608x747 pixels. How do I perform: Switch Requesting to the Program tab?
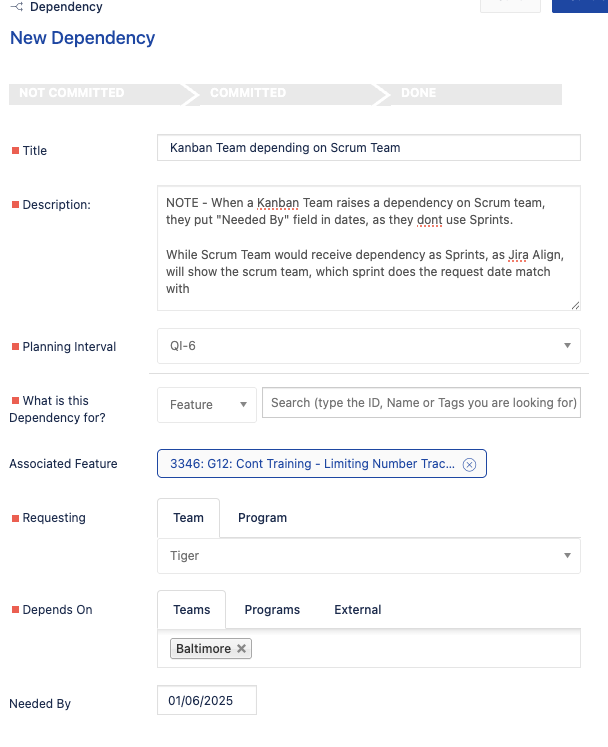tap(263, 518)
